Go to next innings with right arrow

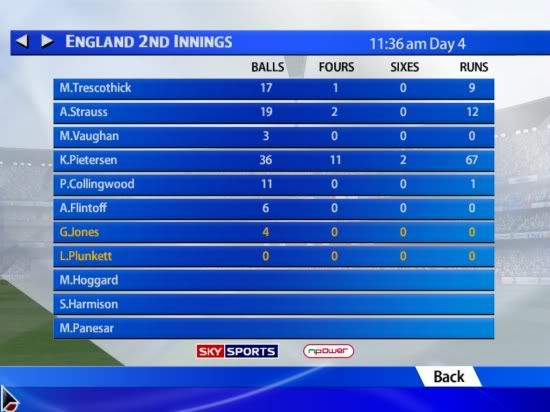click(x=47, y=41)
